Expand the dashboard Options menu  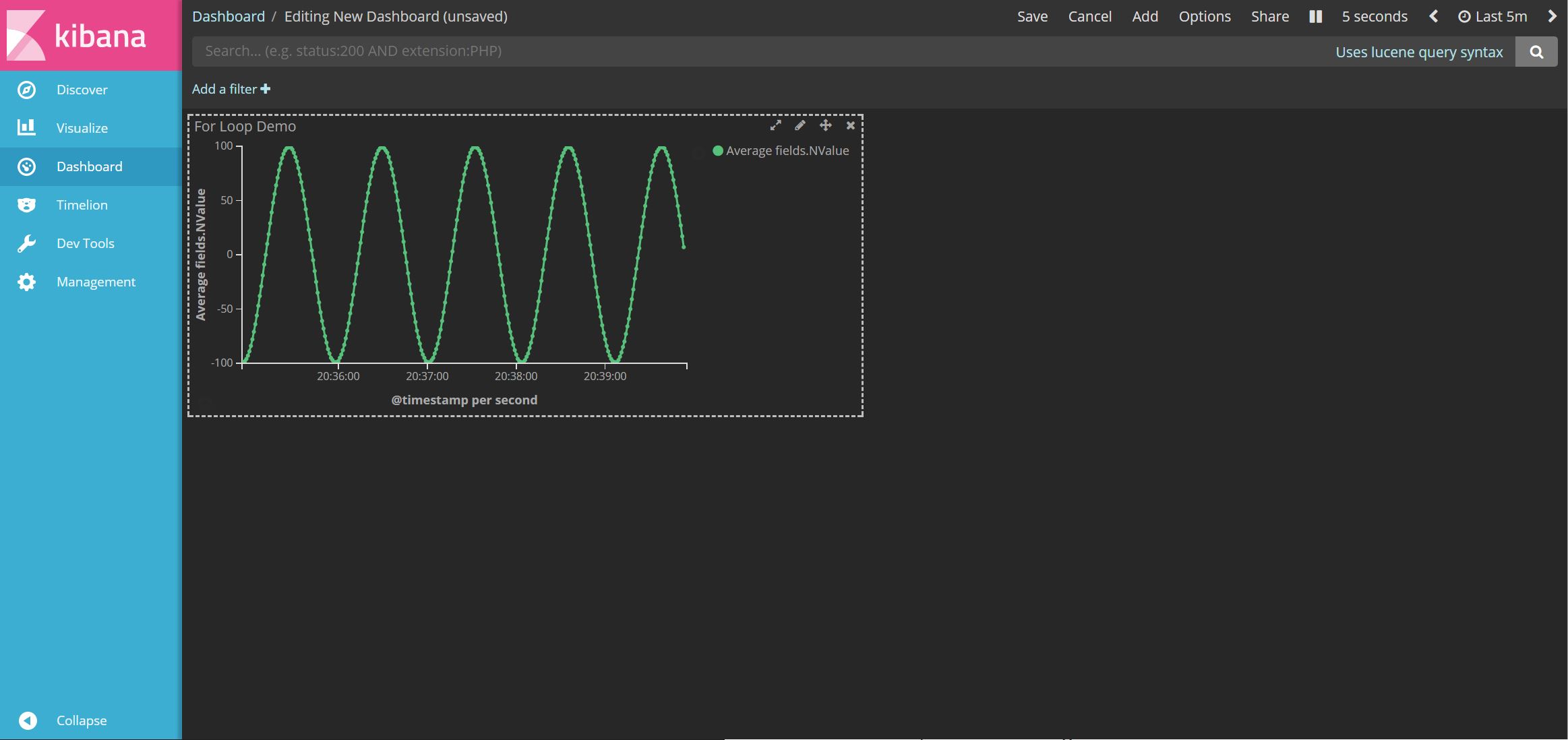tap(1204, 16)
